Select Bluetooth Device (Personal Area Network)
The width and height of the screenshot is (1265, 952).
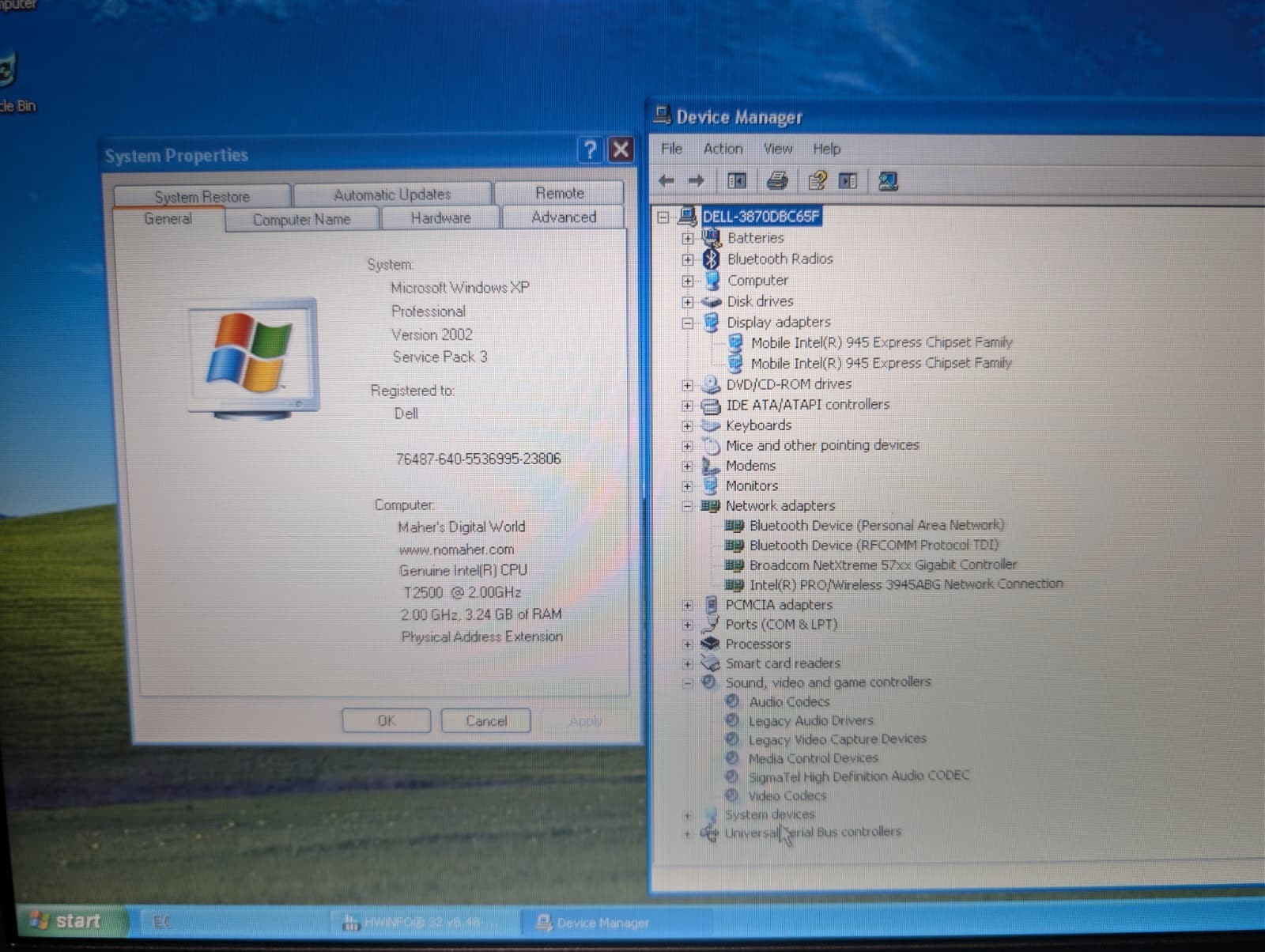point(876,525)
